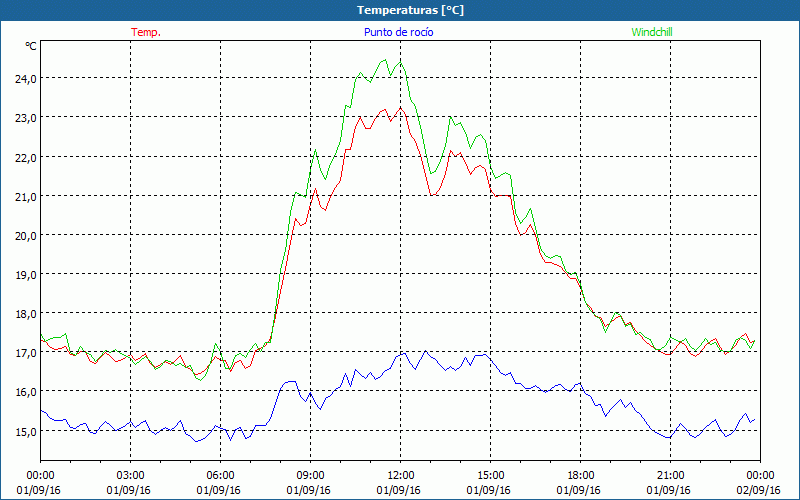Click the °C unit label on the y-axis
The image size is (800, 500).
pos(31,46)
